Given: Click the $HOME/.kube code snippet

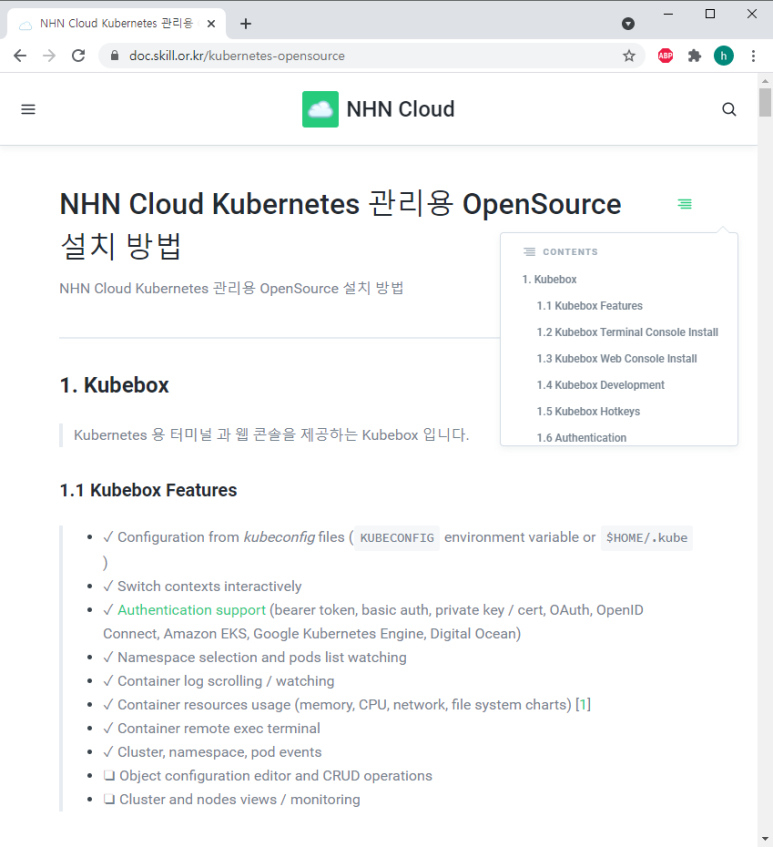Looking at the screenshot, I should click(x=647, y=538).
